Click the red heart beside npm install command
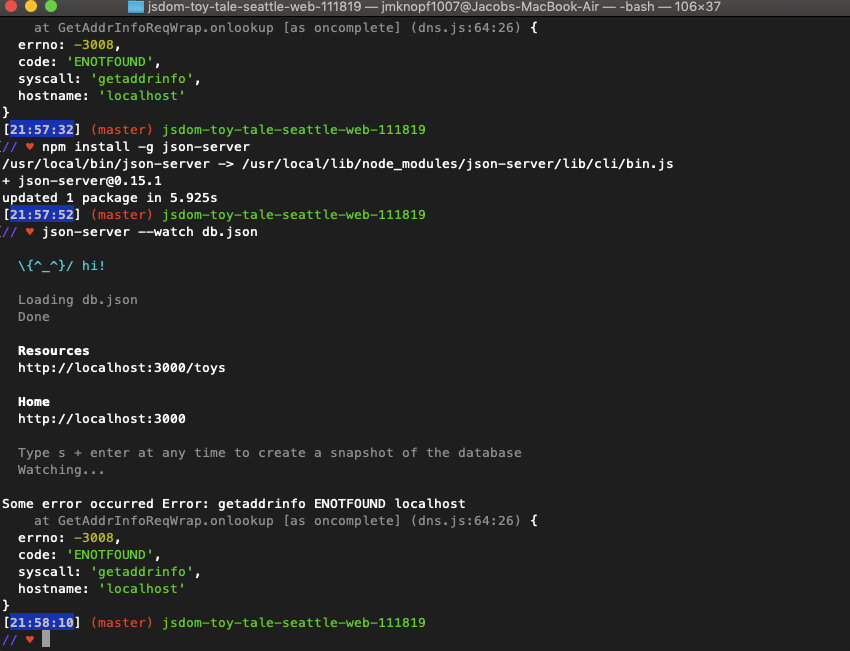This screenshot has width=850, height=651. [30, 147]
